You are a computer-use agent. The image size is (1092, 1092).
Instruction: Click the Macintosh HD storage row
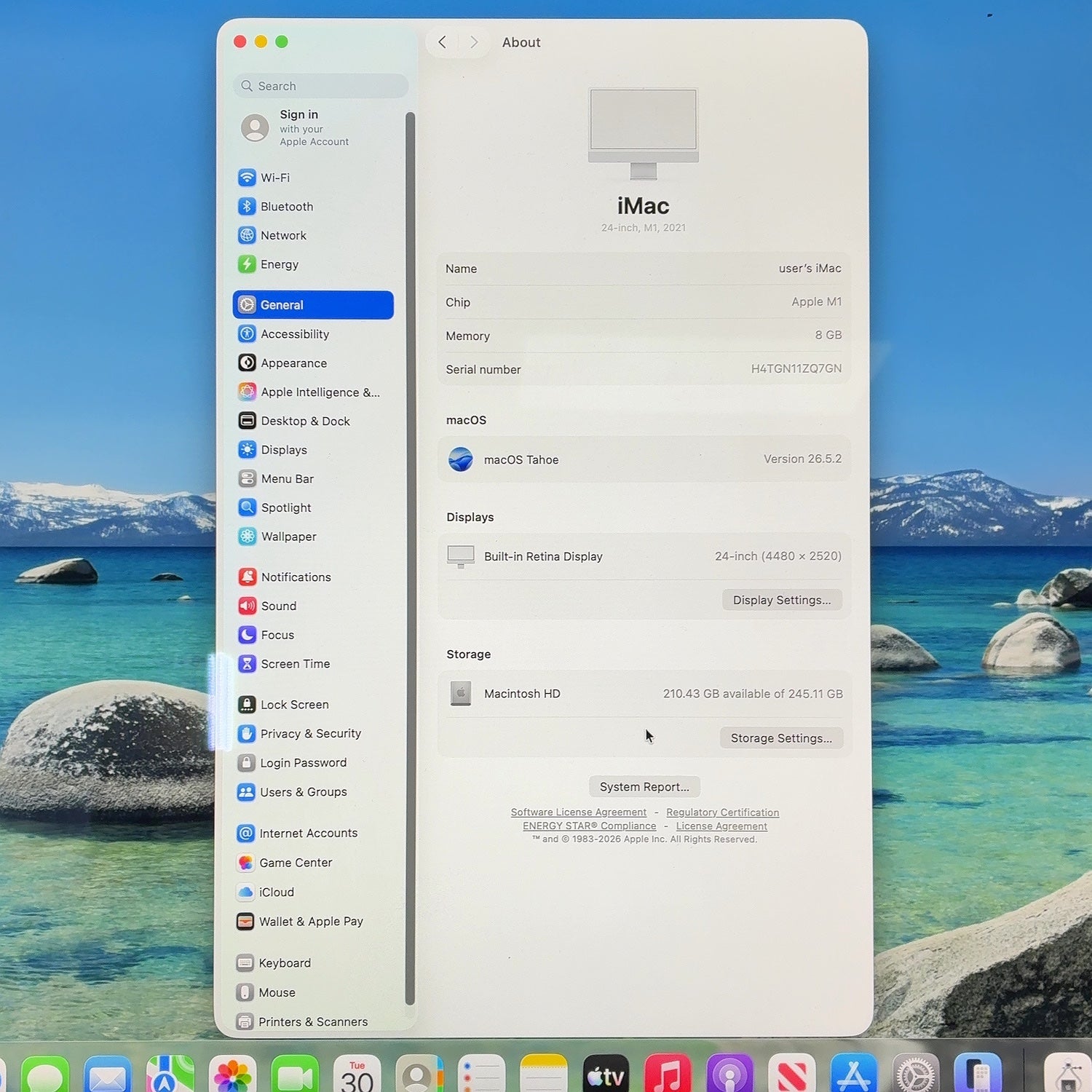[x=644, y=694]
